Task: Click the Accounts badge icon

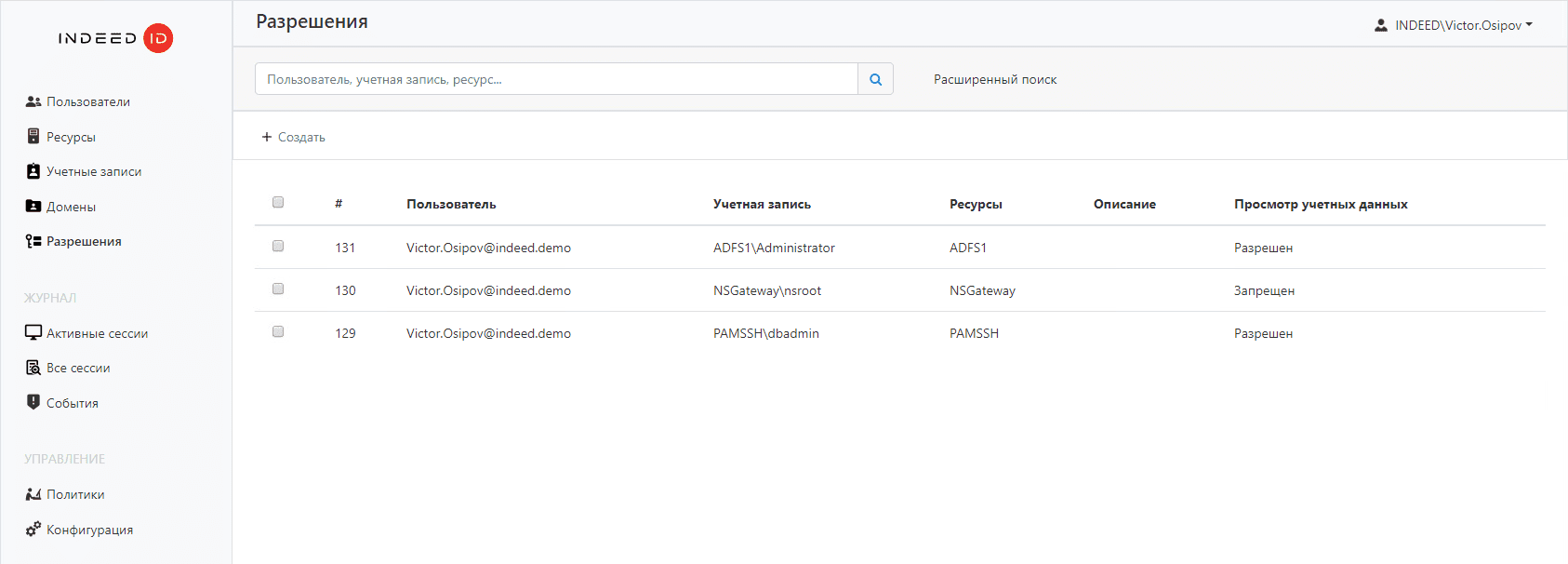Action: point(33,171)
